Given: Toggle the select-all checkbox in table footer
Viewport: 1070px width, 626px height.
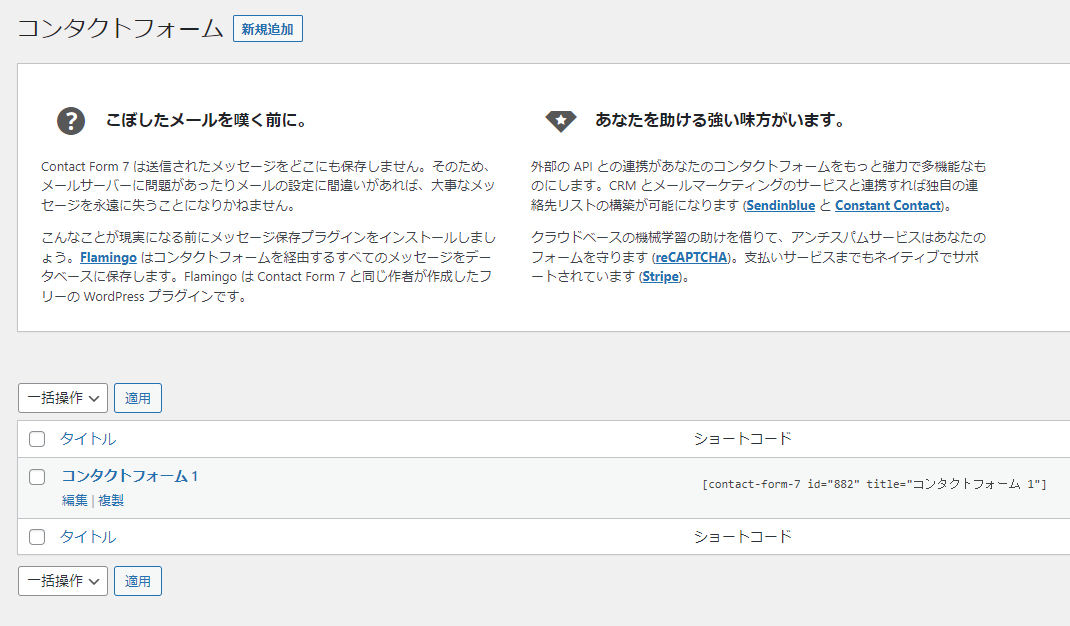Looking at the screenshot, I should (x=37, y=537).
